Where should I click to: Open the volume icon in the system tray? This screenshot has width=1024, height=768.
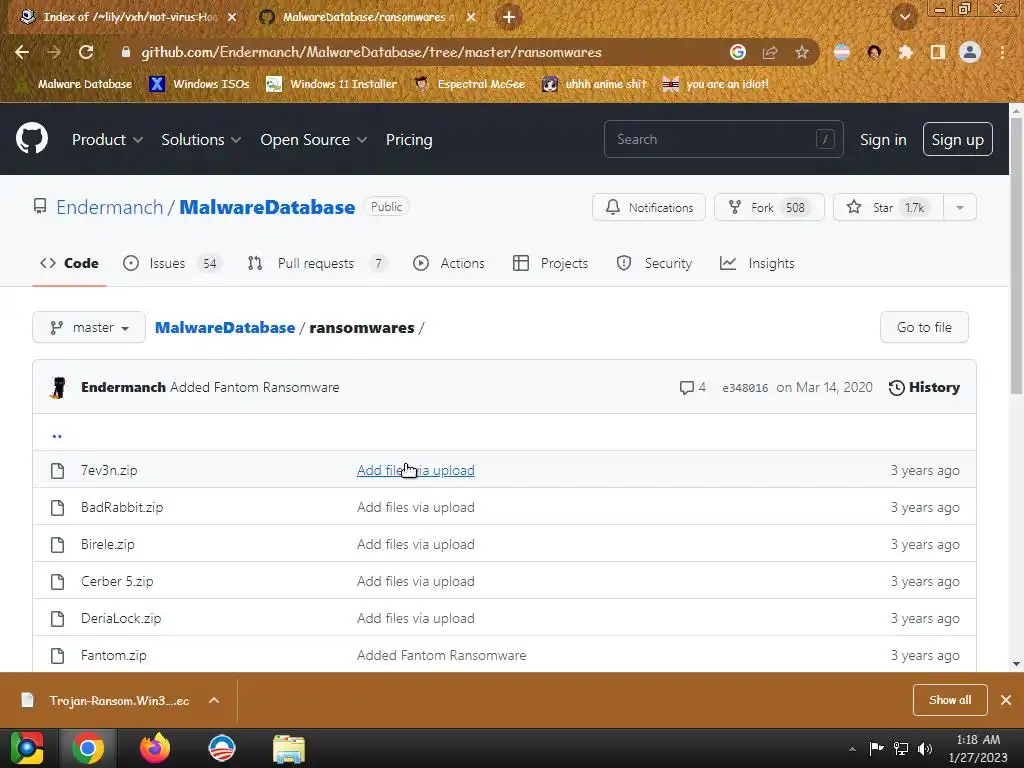click(x=925, y=749)
